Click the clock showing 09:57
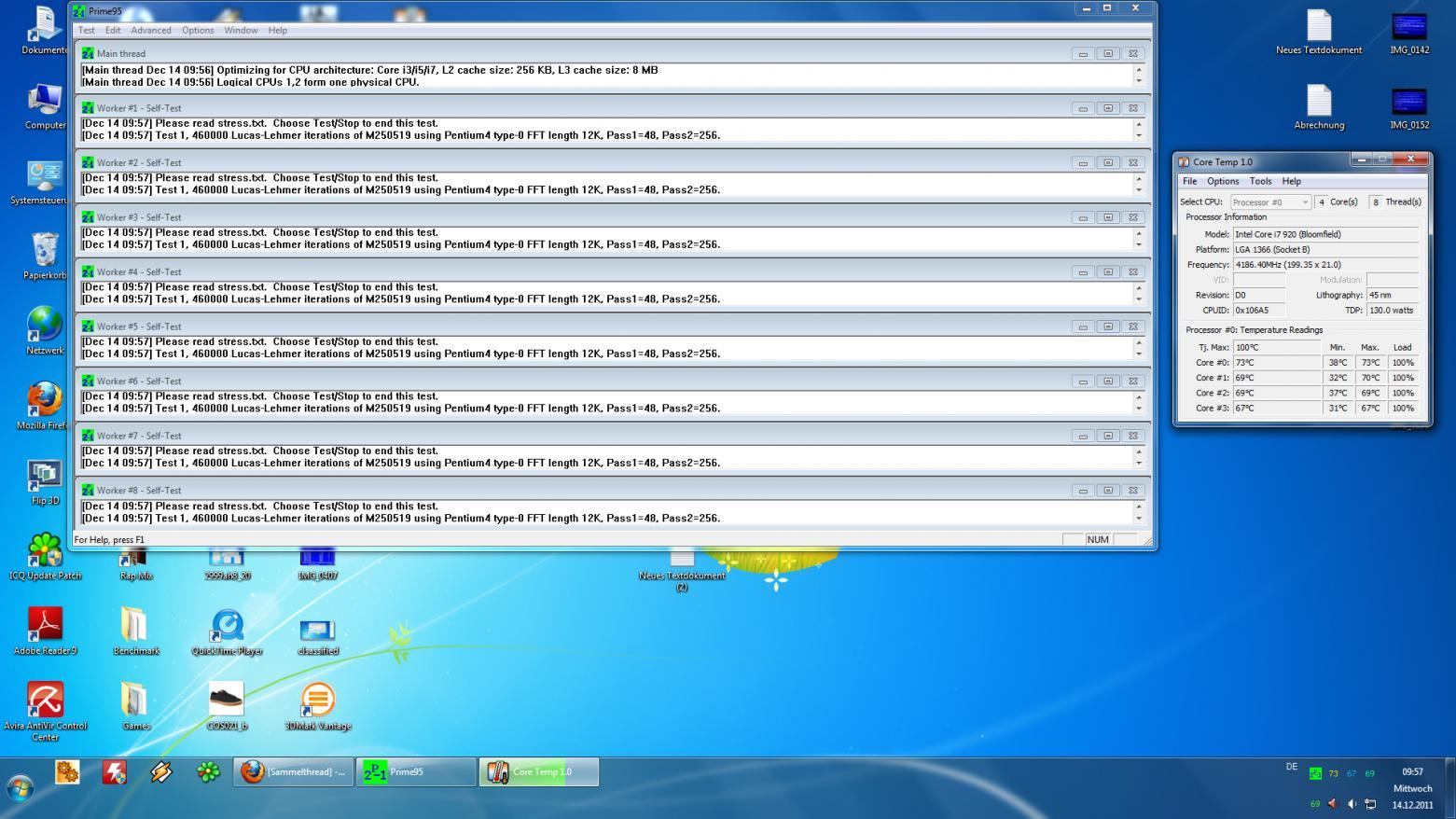 [1412, 771]
